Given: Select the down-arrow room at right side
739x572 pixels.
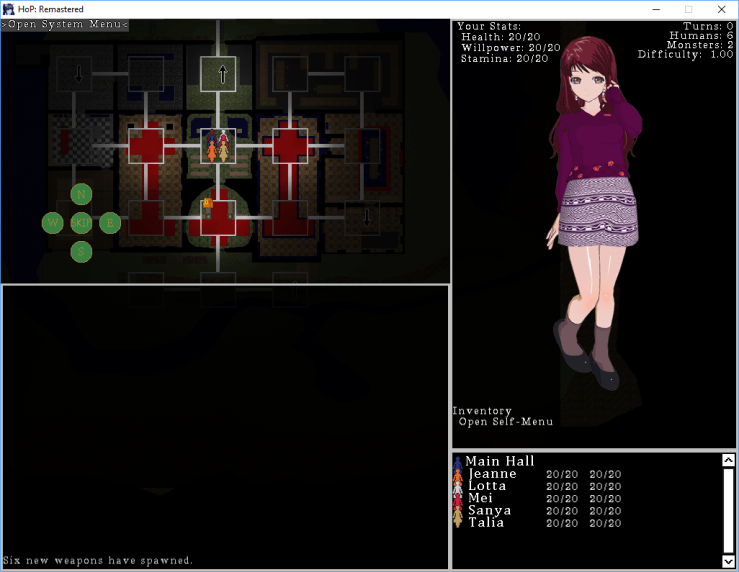Looking at the screenshot, I should (363, 217).
